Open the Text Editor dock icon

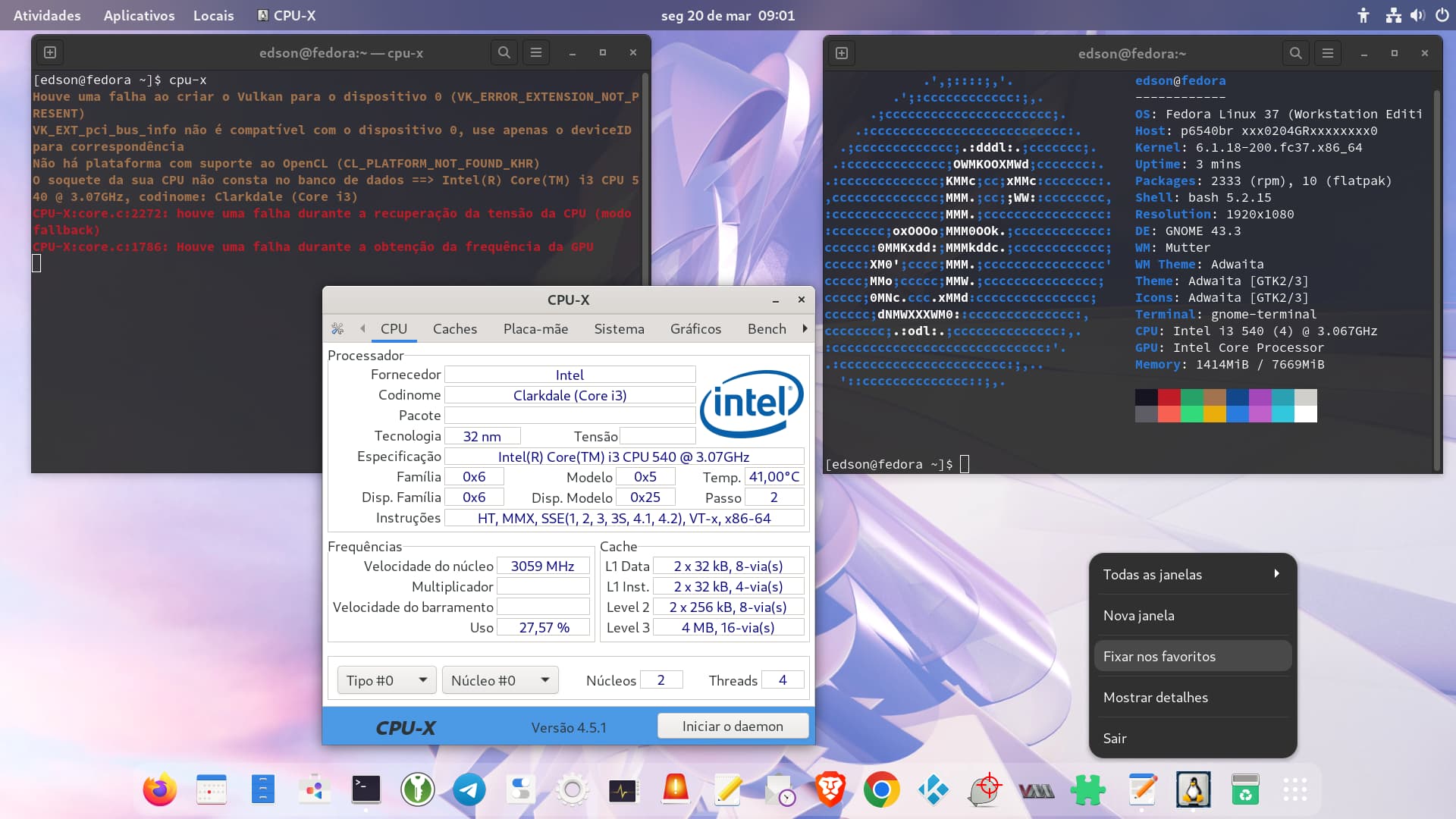pos(1142,790)
